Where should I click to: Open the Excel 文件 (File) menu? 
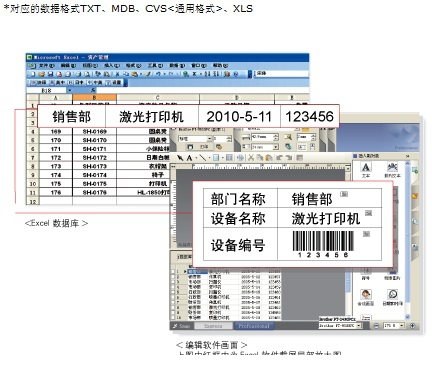[46, 66]
